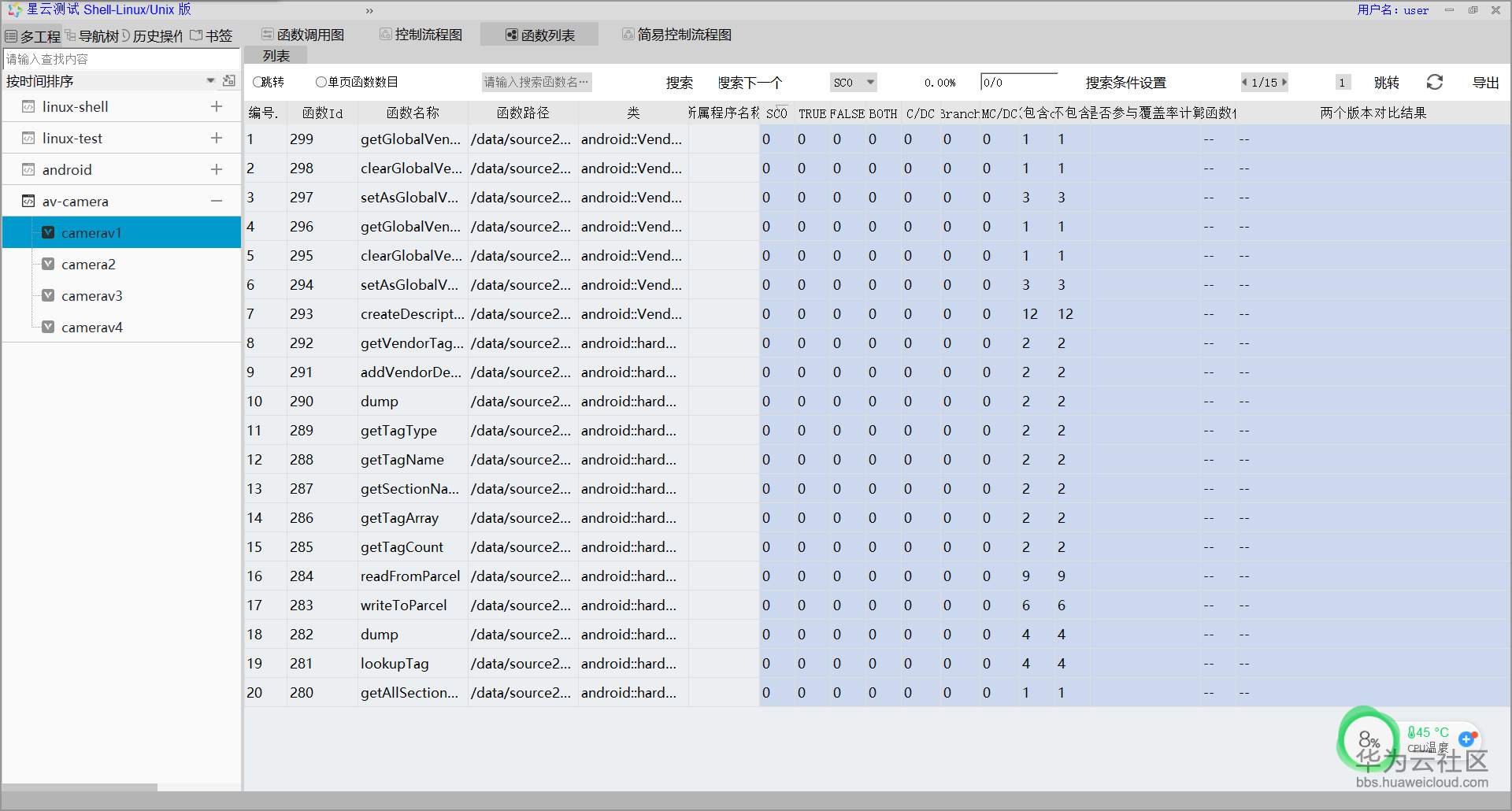The height and width of the screenshot is (811, 1512).
Task: Click the readFromParcel function name cell
Action: tap(413, 576)
